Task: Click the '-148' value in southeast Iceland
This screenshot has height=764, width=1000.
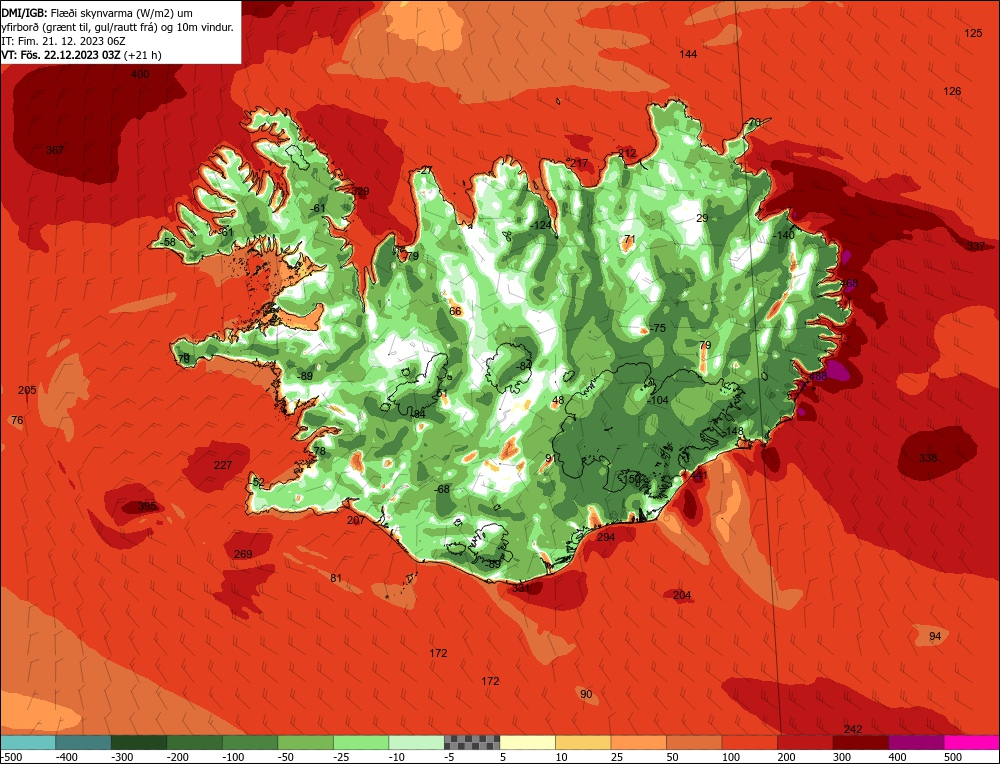Action: coord(733,432)
